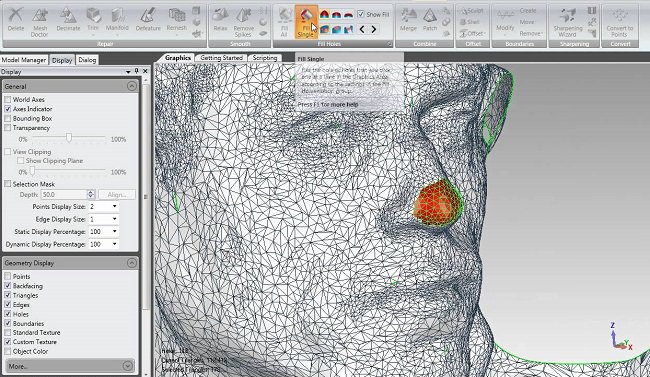Launch the Sharpening Wizard

[568, 22]
